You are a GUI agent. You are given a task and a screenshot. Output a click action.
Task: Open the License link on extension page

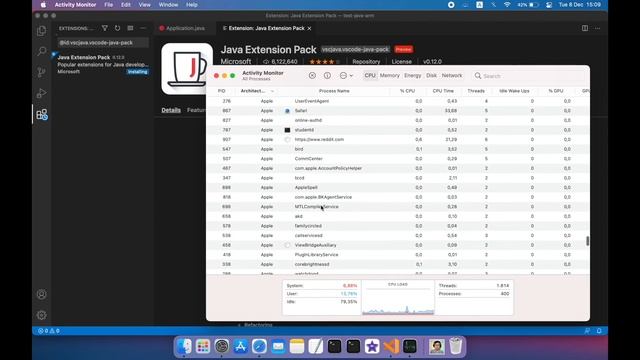[402, 62]
